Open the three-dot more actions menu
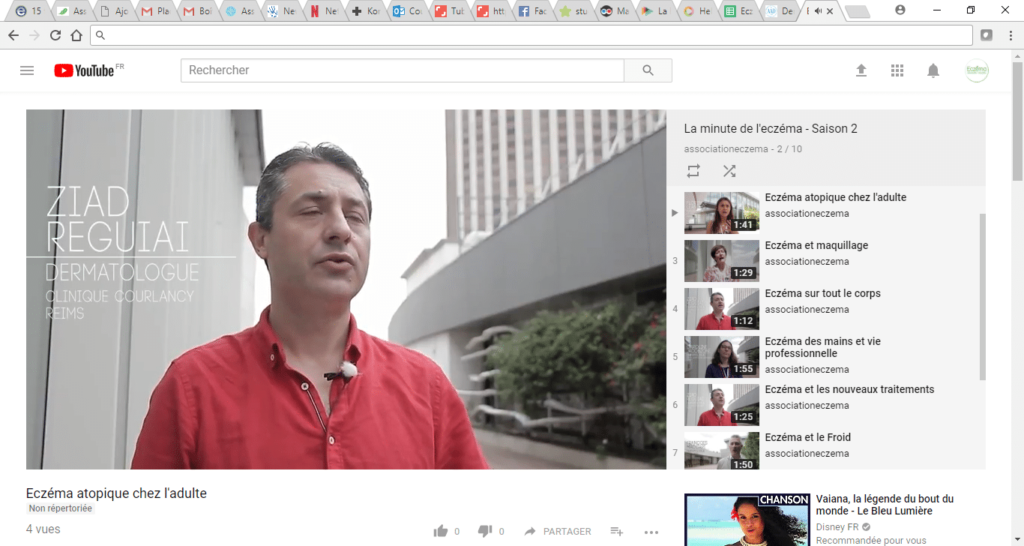 (652, 531)
